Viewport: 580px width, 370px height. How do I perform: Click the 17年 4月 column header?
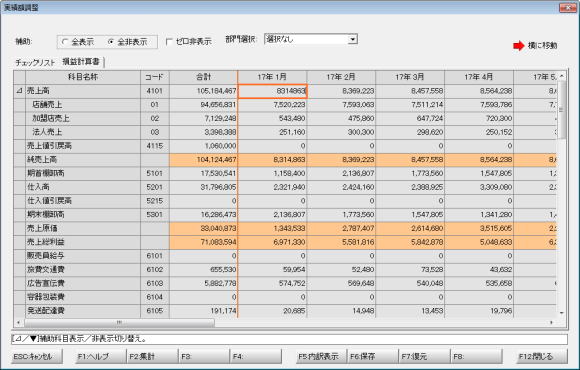click(479, 77)
